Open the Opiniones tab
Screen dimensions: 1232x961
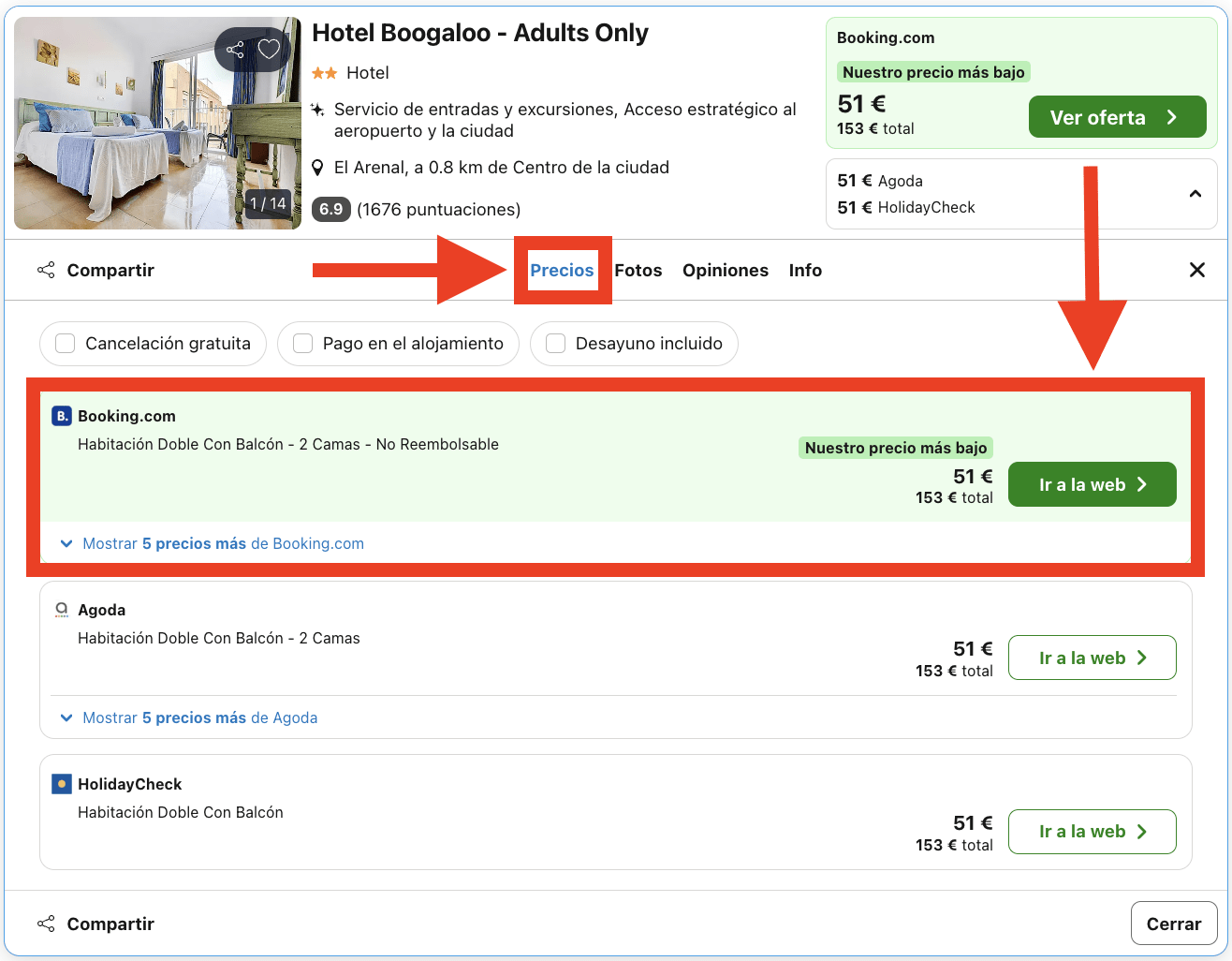pos(726,270)
